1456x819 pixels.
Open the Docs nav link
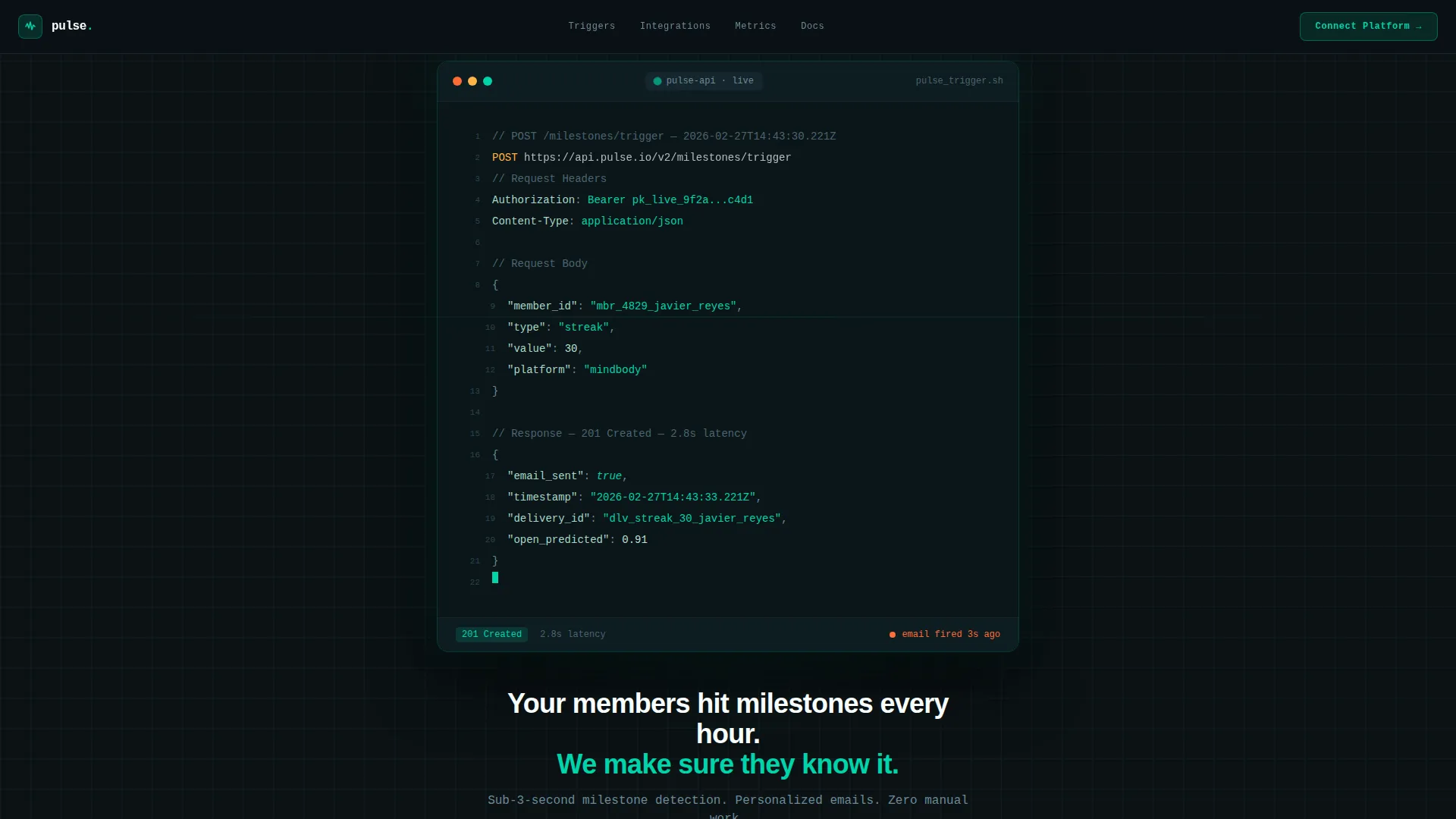click(812, 26)
